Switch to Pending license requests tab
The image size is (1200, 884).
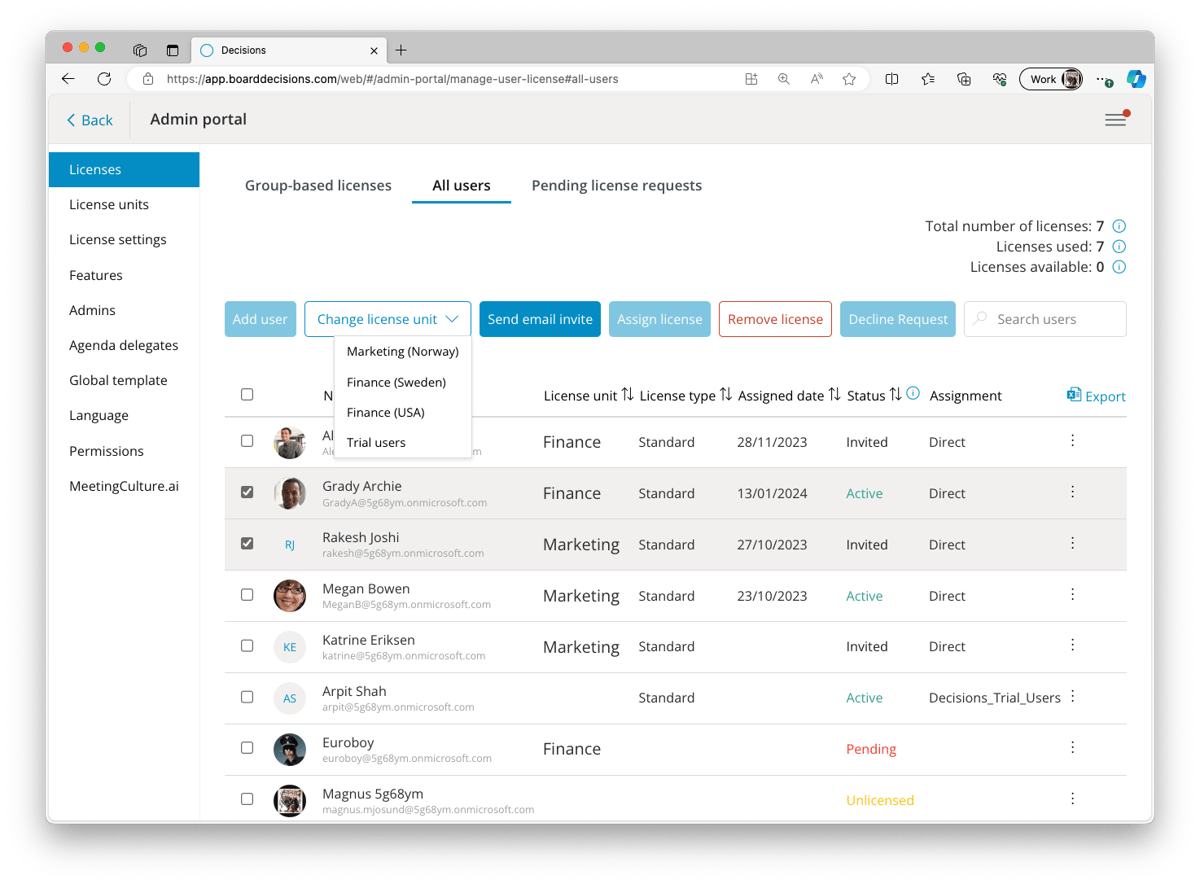(x=616, y=186)
